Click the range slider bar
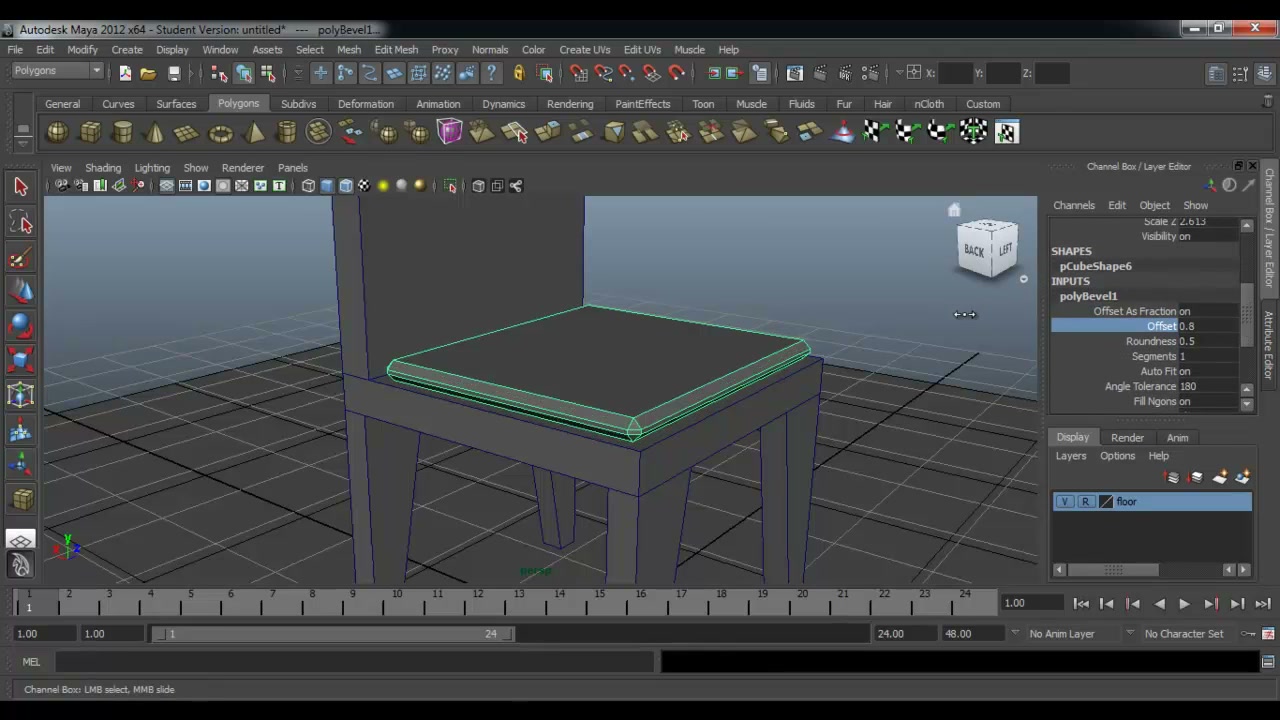This screenshot has width=1280, height=720. point(332,634)
